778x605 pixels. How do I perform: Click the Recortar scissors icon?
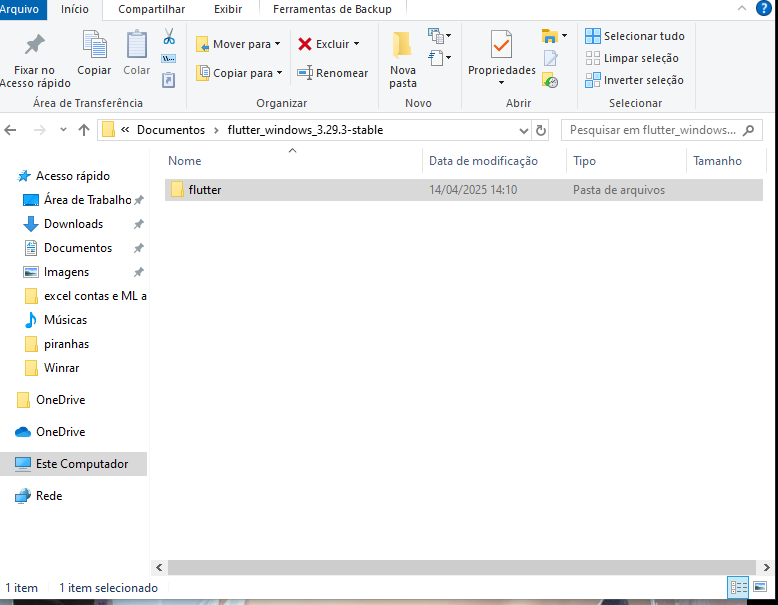(169, 36)
